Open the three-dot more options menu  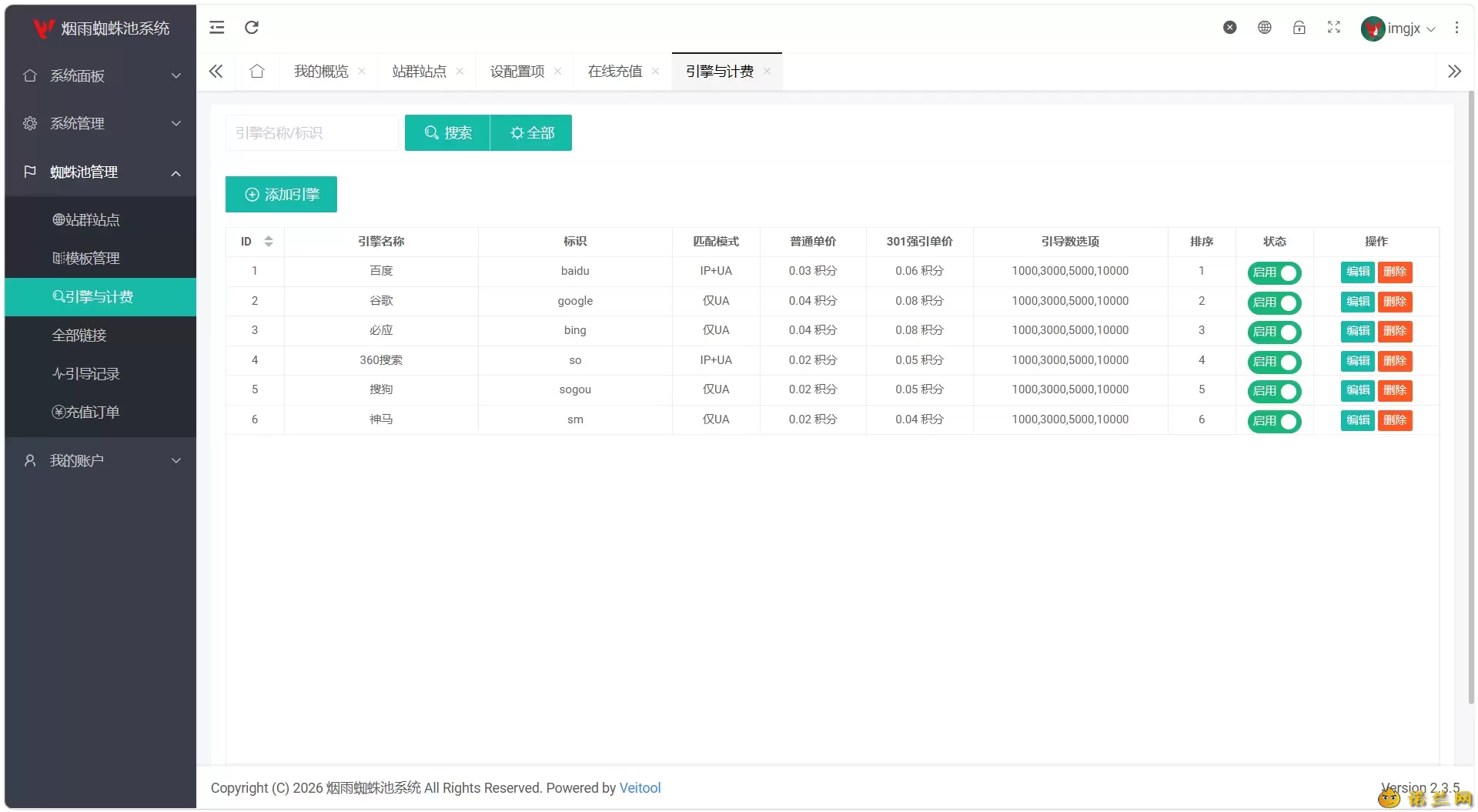point(1456,28)
